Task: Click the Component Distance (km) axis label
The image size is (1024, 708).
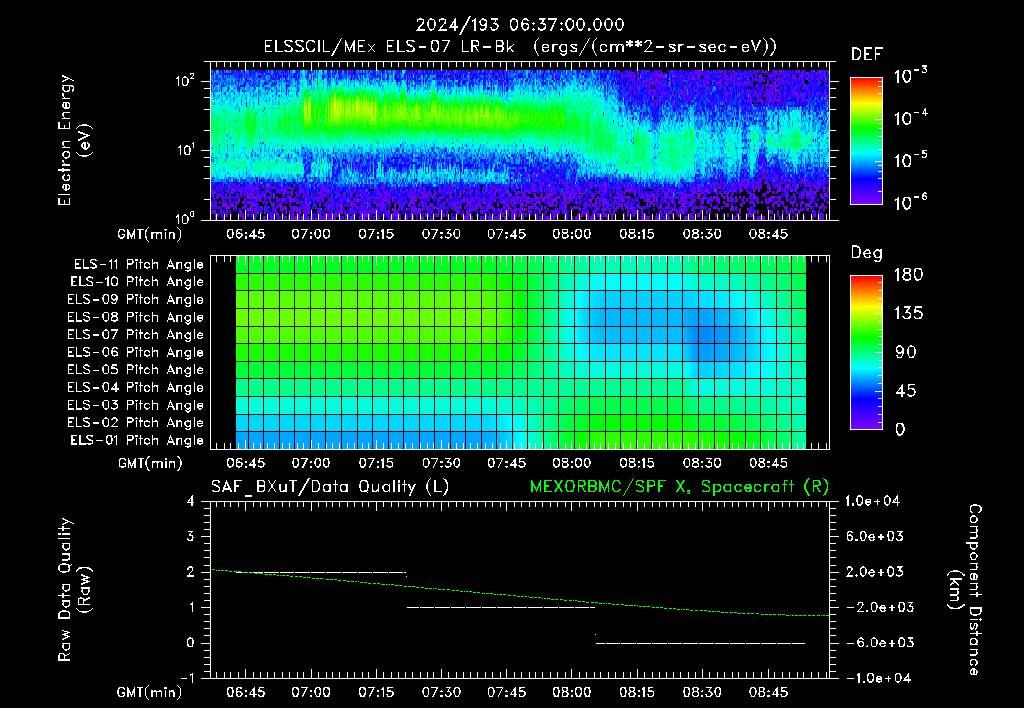Action: point(965,589)
